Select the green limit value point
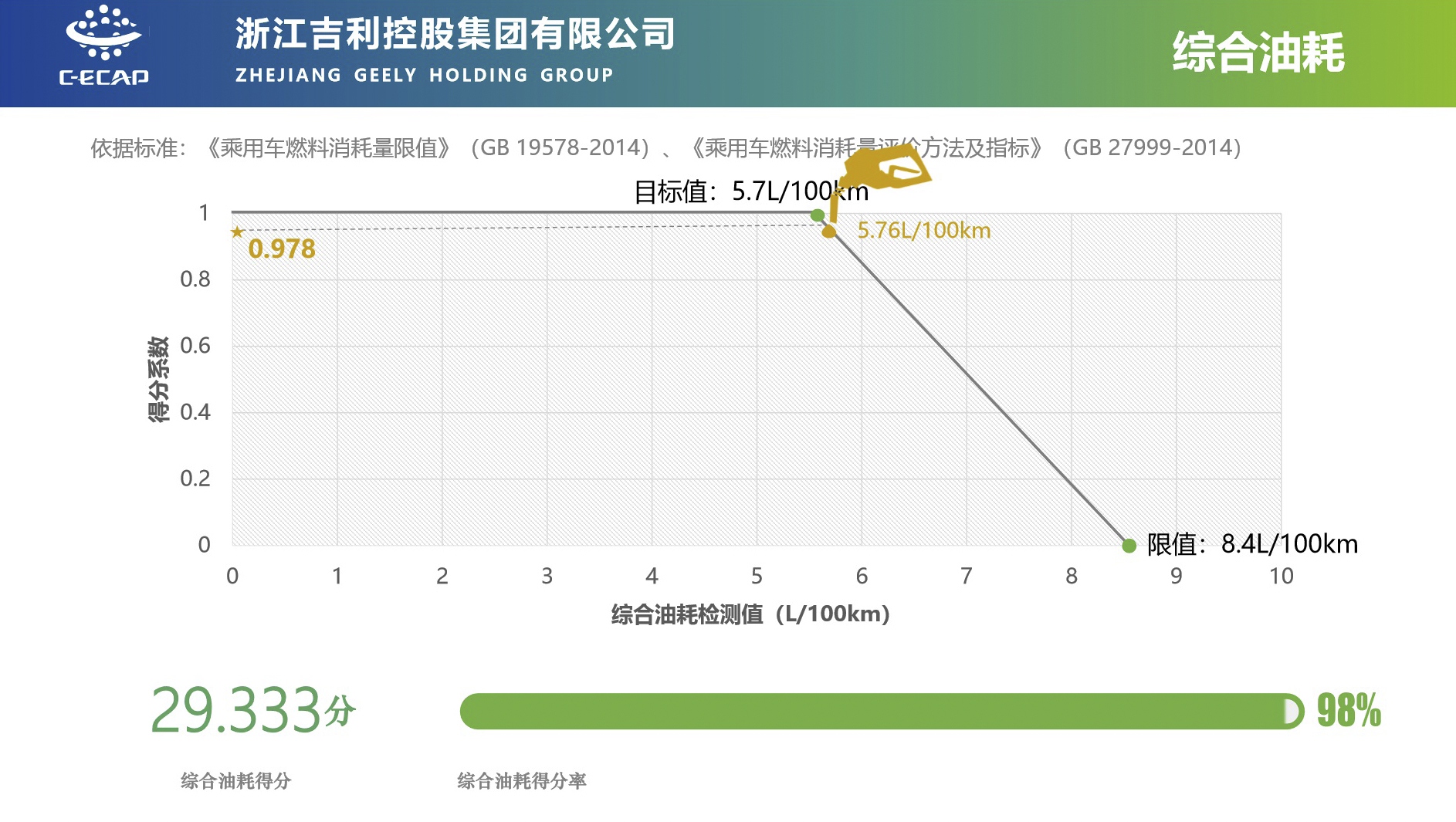 click(x=1129, y=546)
